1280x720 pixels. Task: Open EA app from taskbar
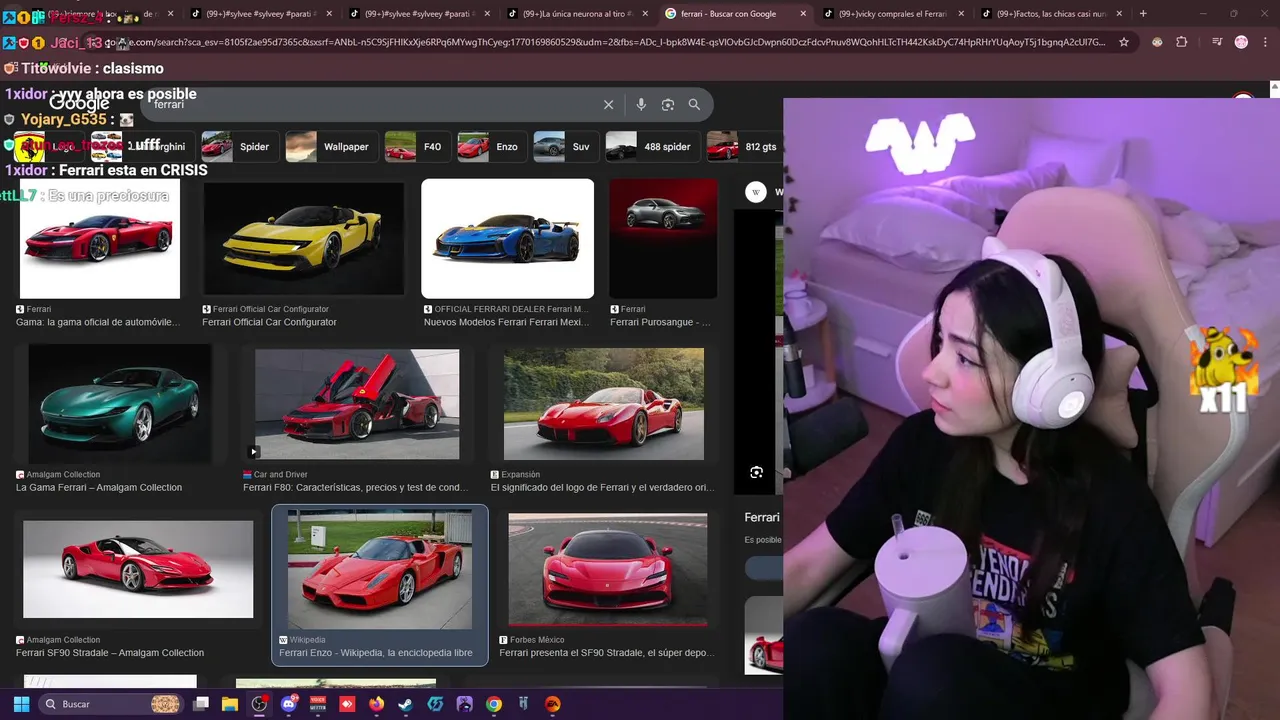coord(552,704)
